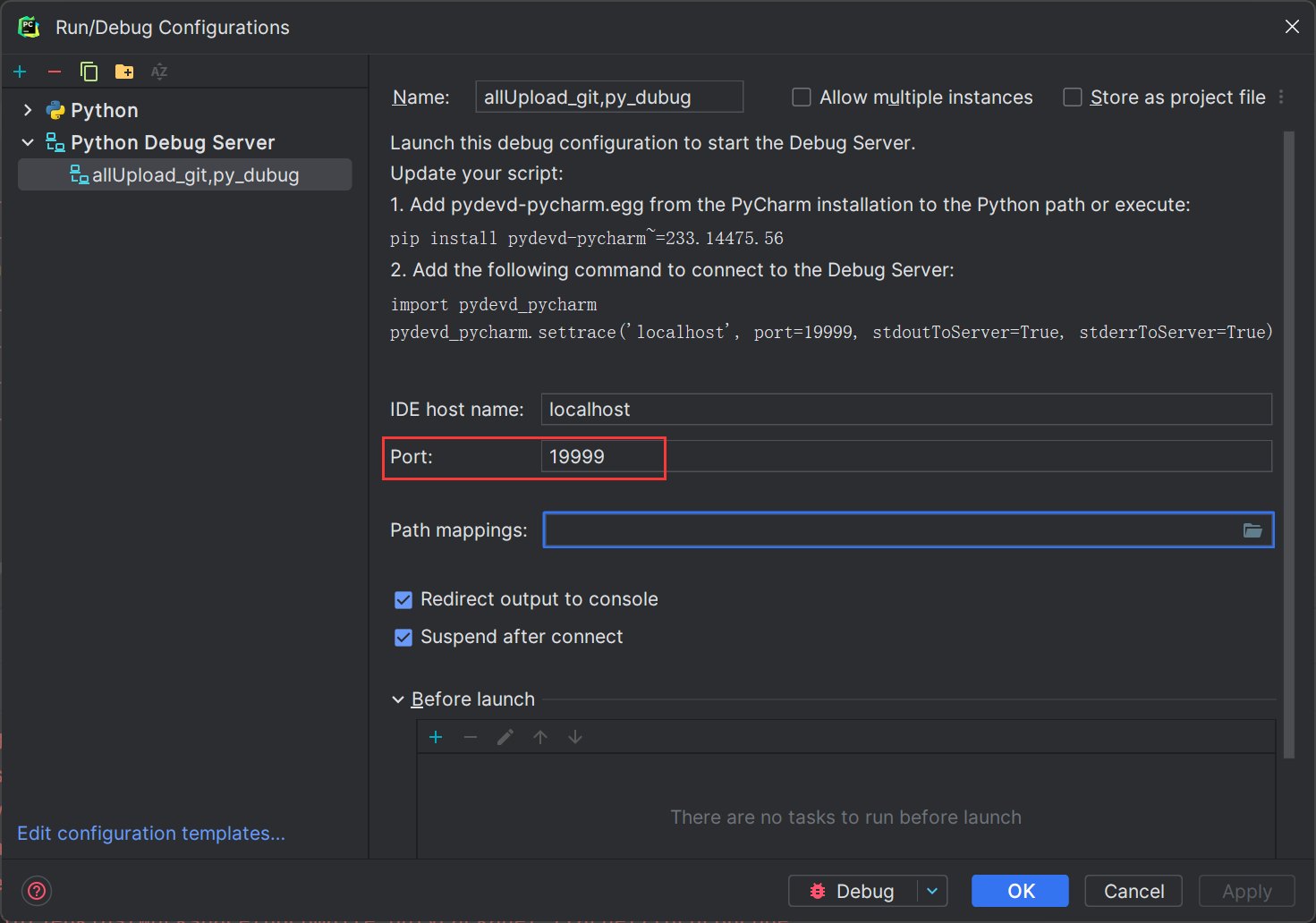
Task: Remove the selected configuration with the minus icon
Action: (54, 72)
